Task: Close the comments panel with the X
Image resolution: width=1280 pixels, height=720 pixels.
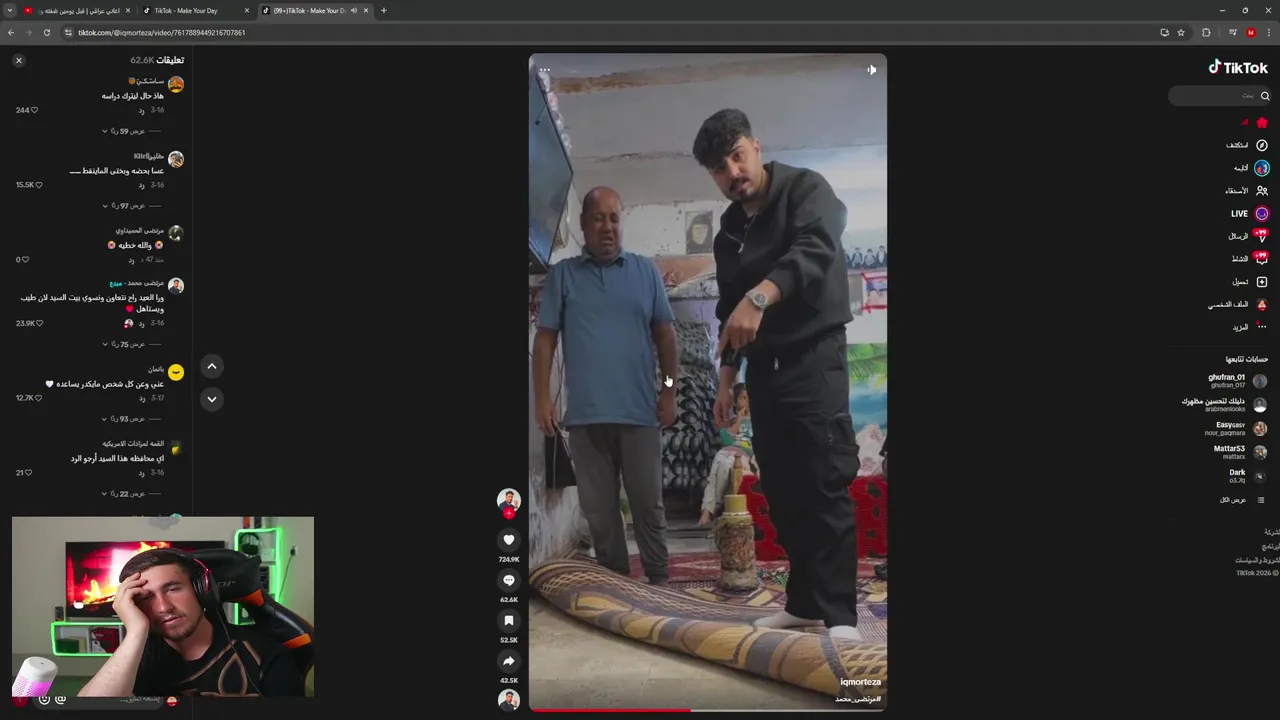Action: click(x=18, y=61)
